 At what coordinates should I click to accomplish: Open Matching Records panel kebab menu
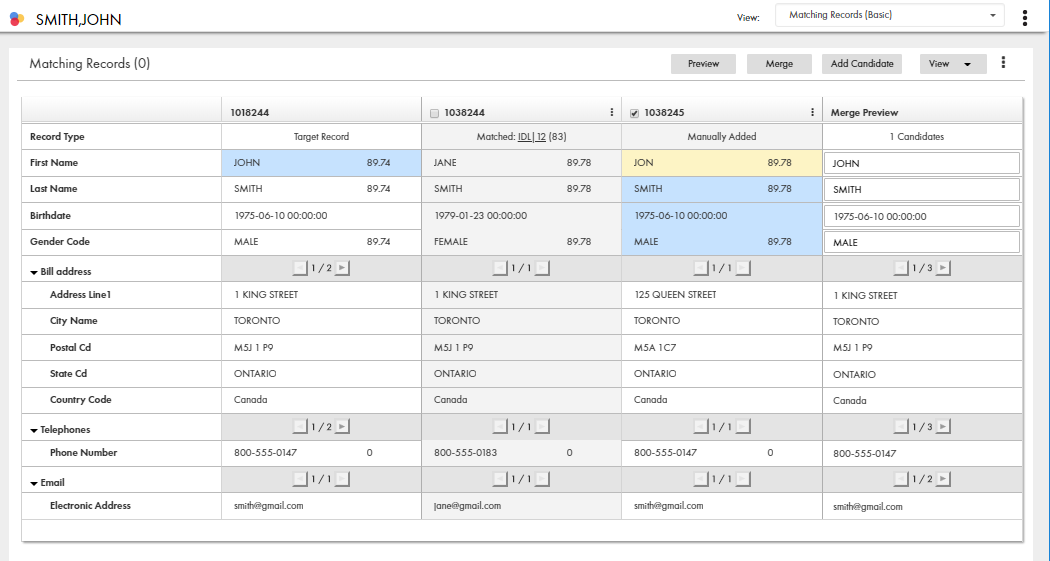(x=1003, y=63)
